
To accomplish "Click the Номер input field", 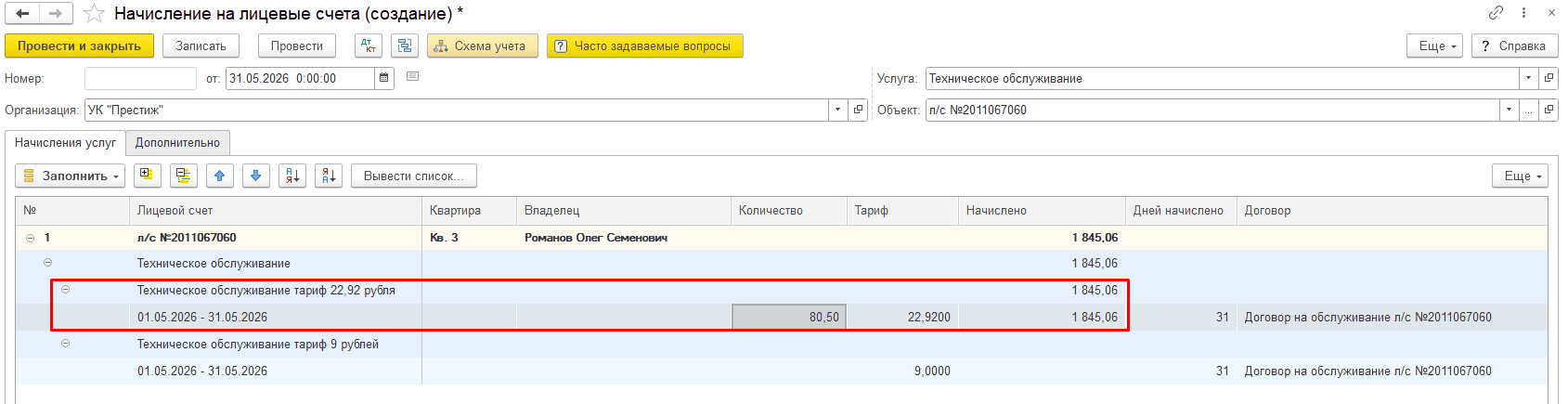I will (x=140, y=79).
